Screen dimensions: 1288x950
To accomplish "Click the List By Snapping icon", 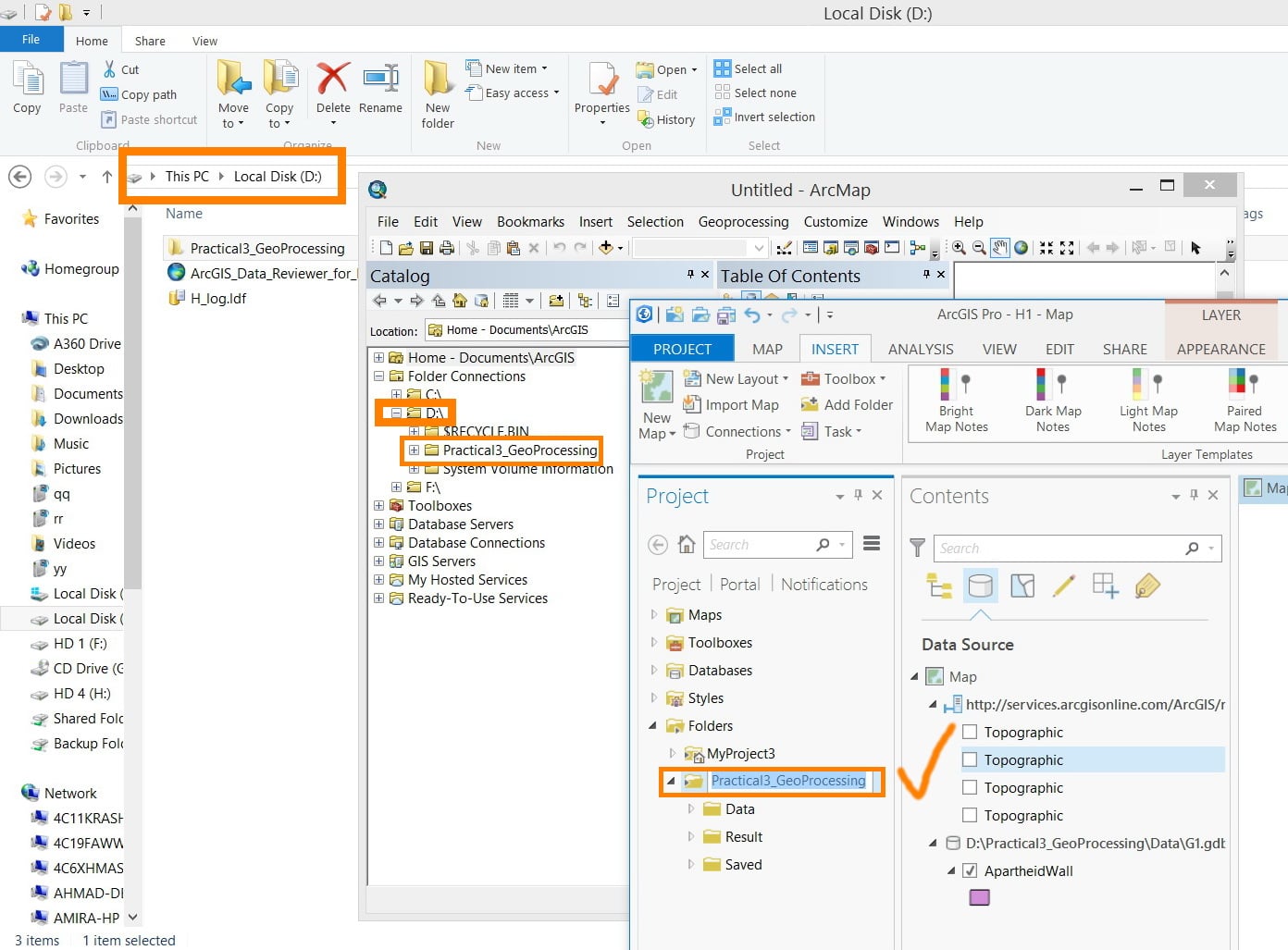I will point(1106,586).
